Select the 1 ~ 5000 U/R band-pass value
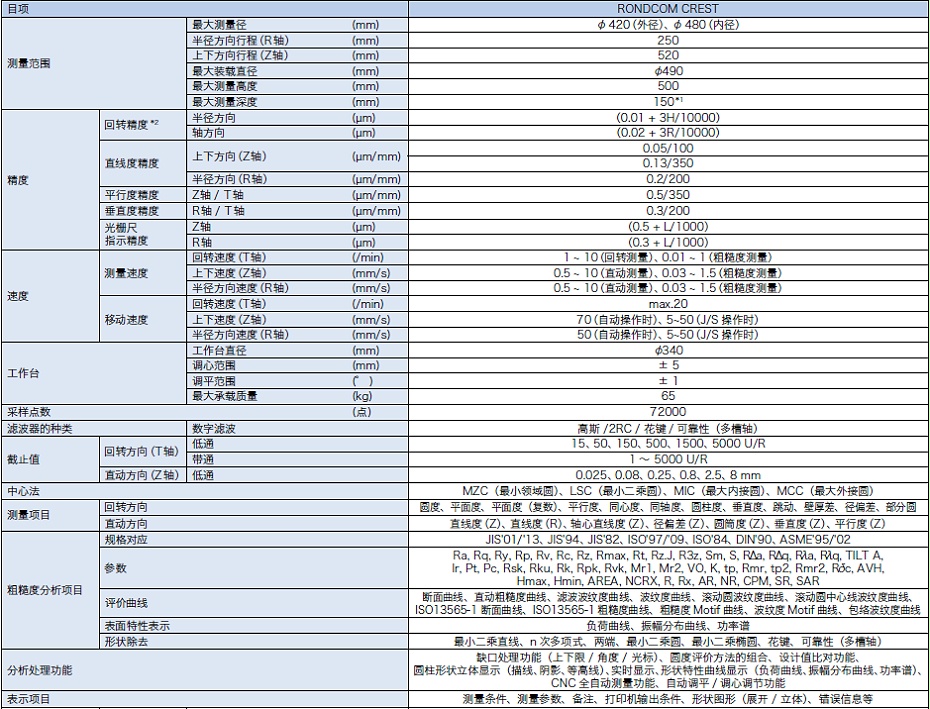Viewport: 930px width, 709px height. tap(668, 458)
